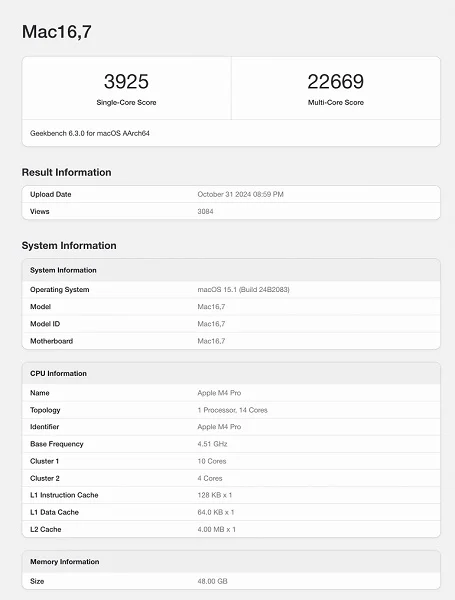
Task: Click the Single-Core Score label
Action: pyautogui.click(x=126, y=103)
